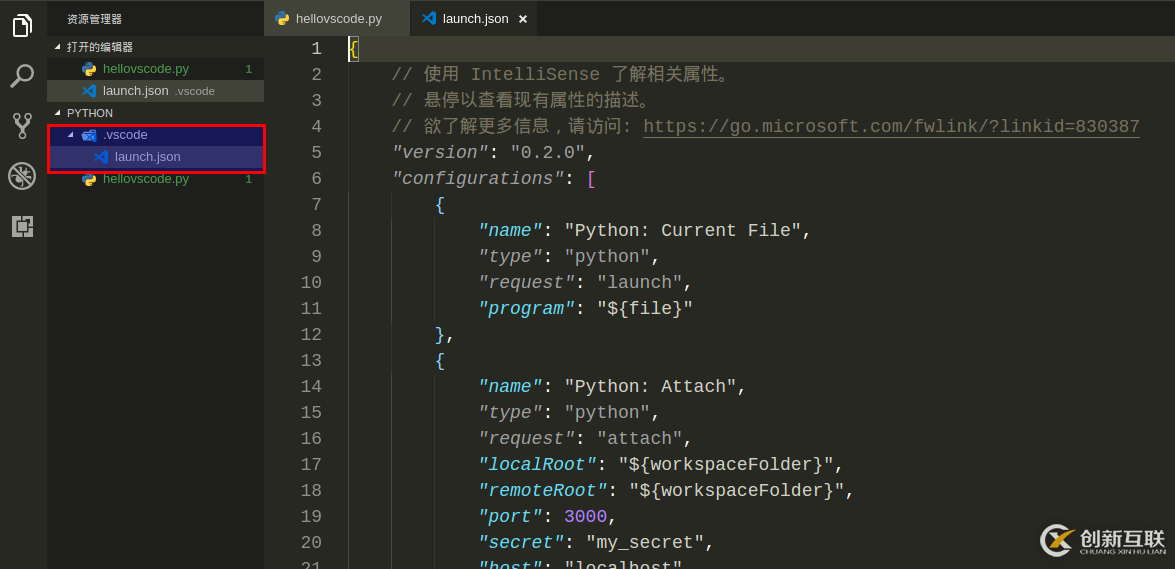Screen dimensions: 1175x569
Task: Collapse the .vscode folder arrow
Action: point(71,135)
